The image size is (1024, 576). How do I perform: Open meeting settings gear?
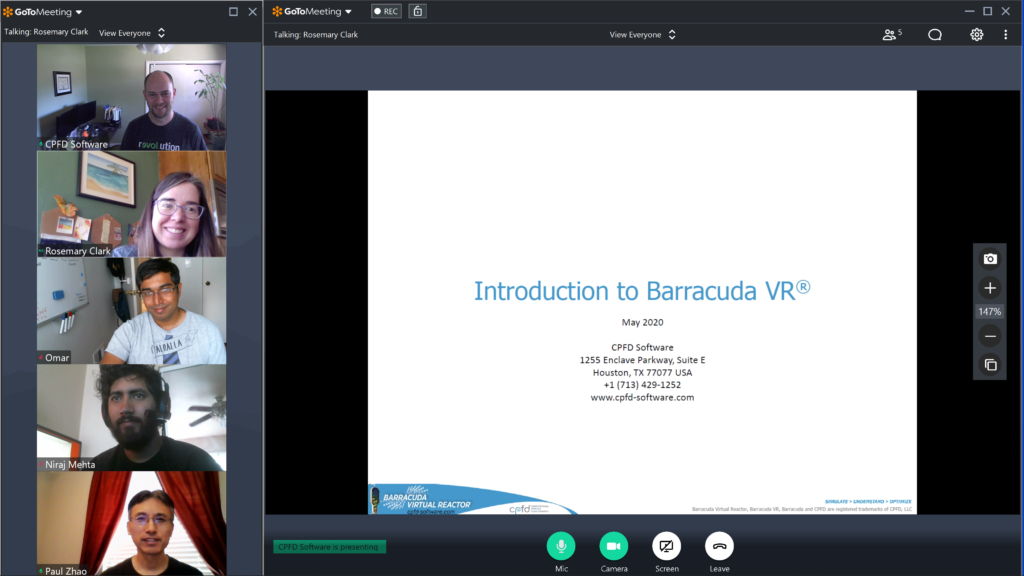point(978,33)
